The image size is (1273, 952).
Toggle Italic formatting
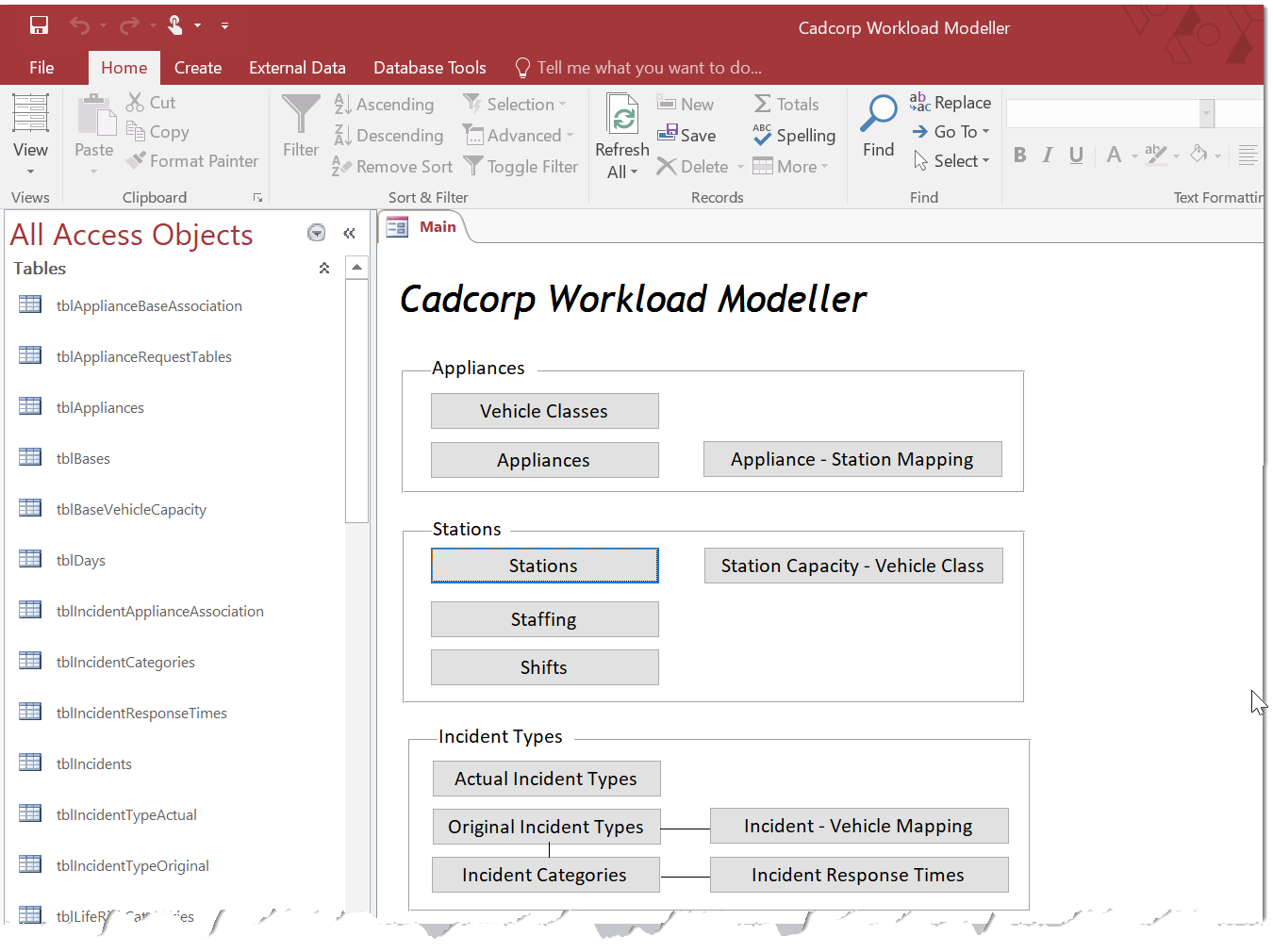(x=1048, y=155)
